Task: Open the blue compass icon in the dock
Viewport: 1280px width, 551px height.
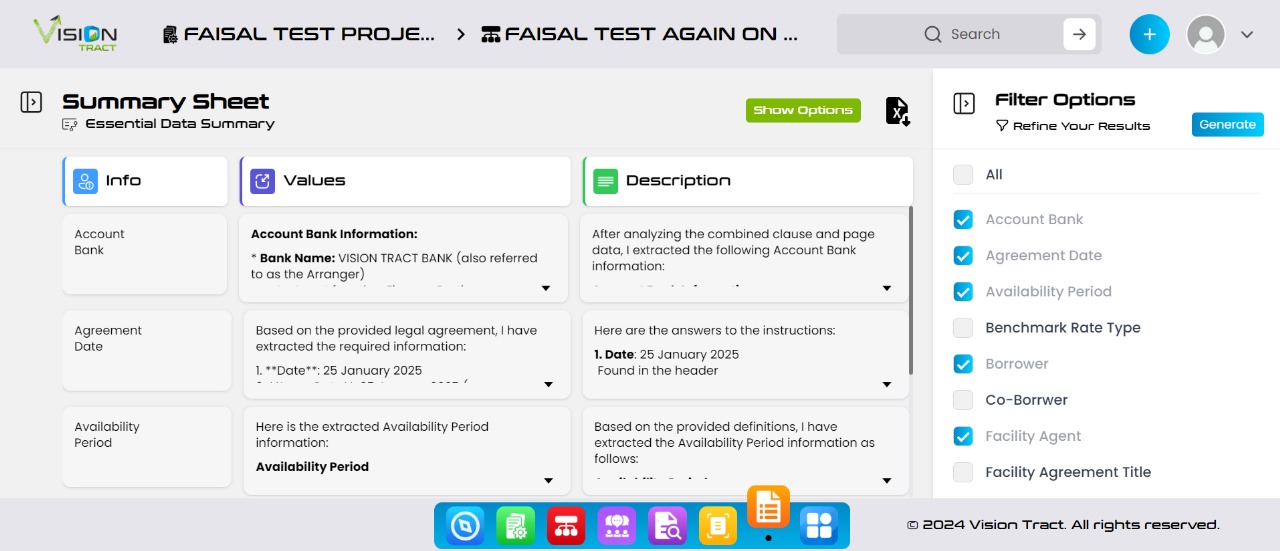Action: tap(465, 525)
